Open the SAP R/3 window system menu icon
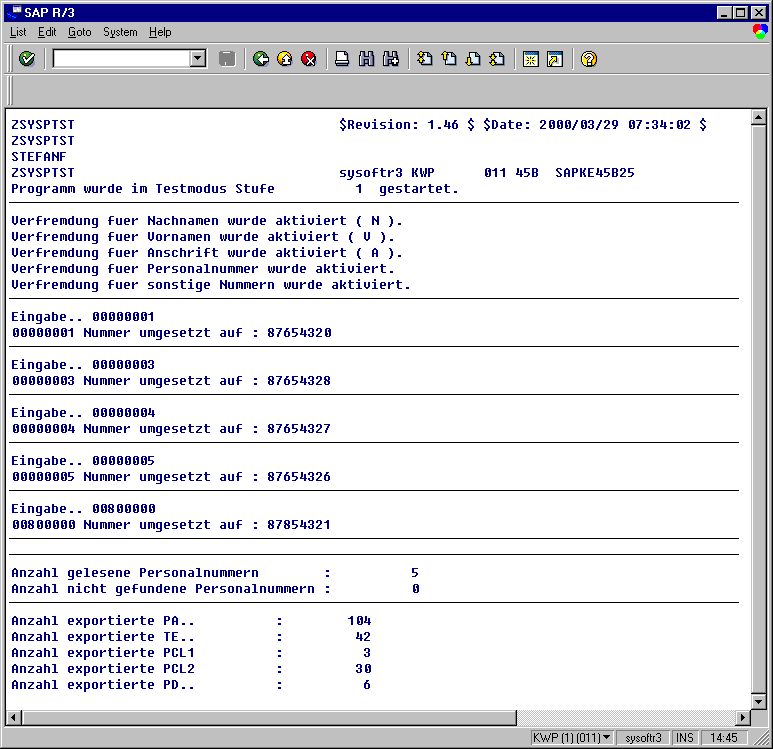773x749 pixels. click(x=12, y=12)
